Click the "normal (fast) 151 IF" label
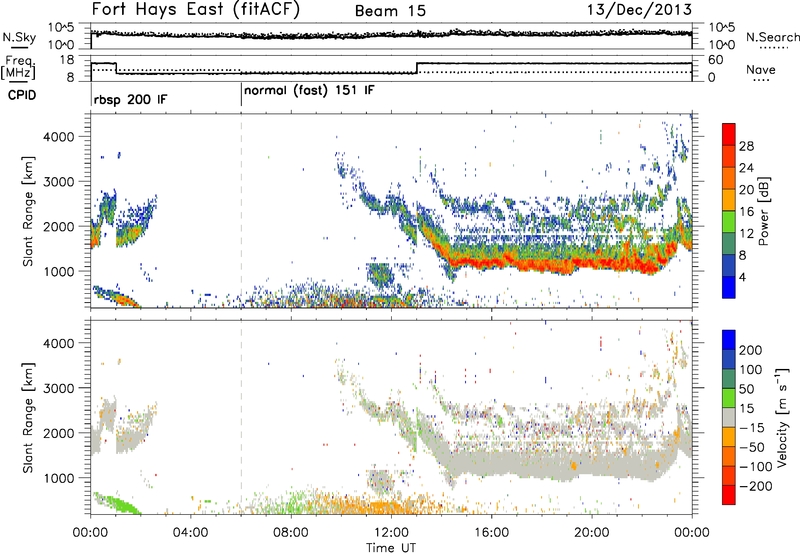 (309, 91)
